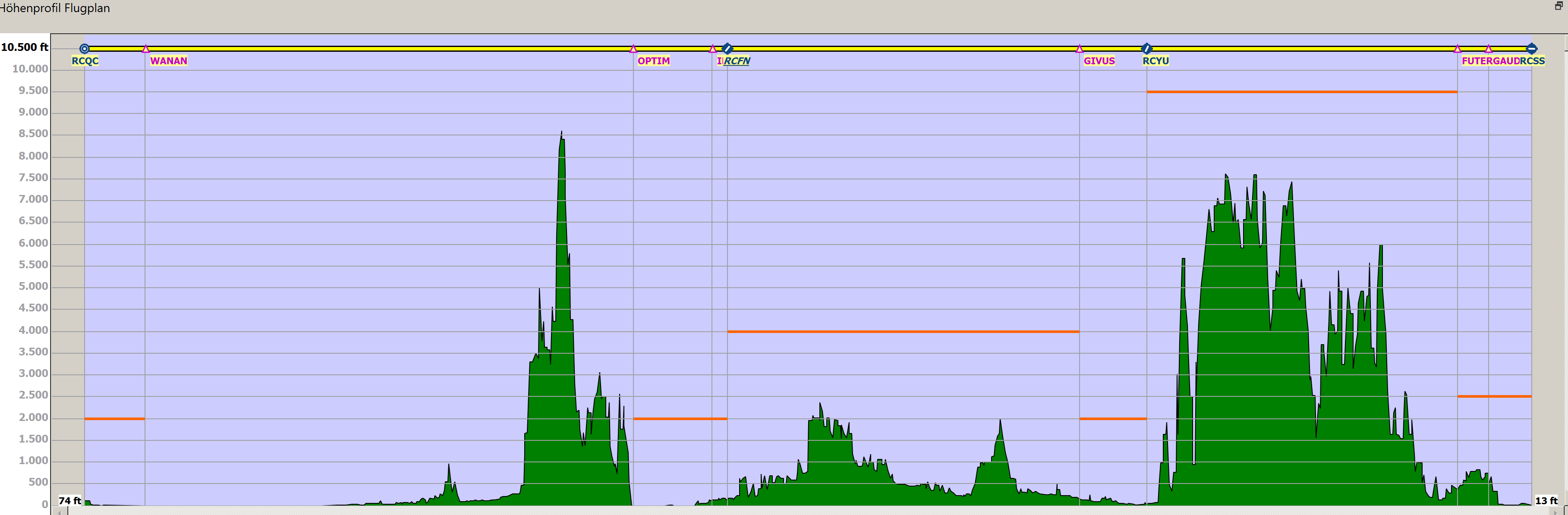Click the 9.500 ft orange safe altitude line
Viewport: 1568px width, 515px height.
click(1302, 92)
